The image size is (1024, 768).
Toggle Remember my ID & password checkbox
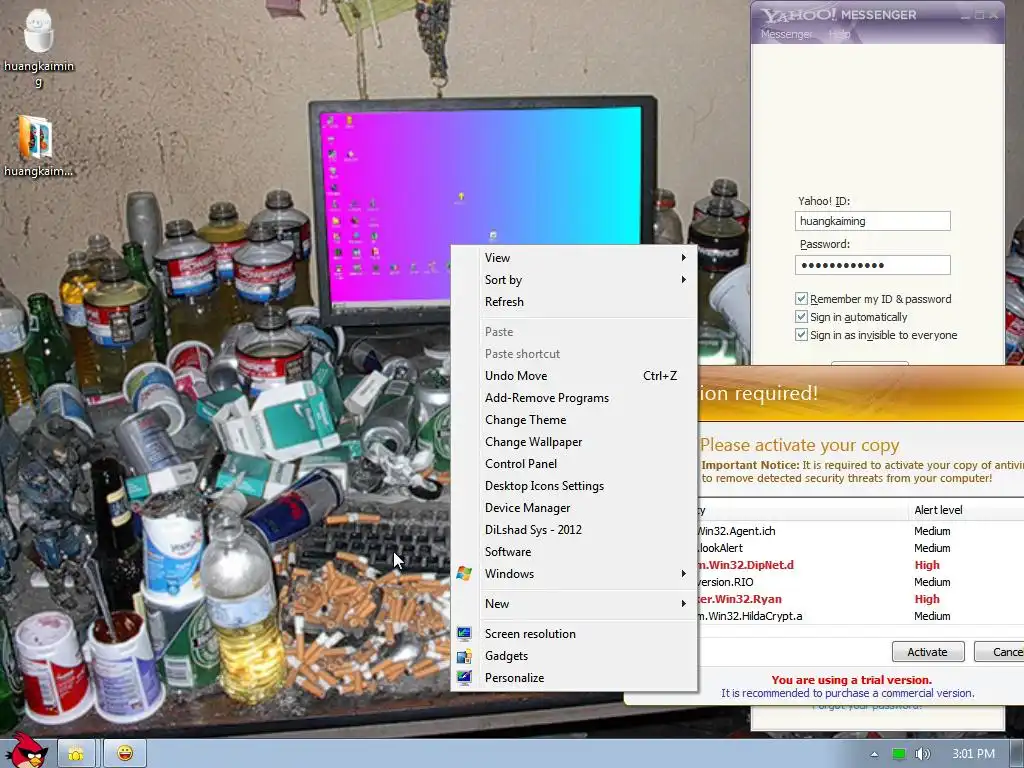point(801,298)
